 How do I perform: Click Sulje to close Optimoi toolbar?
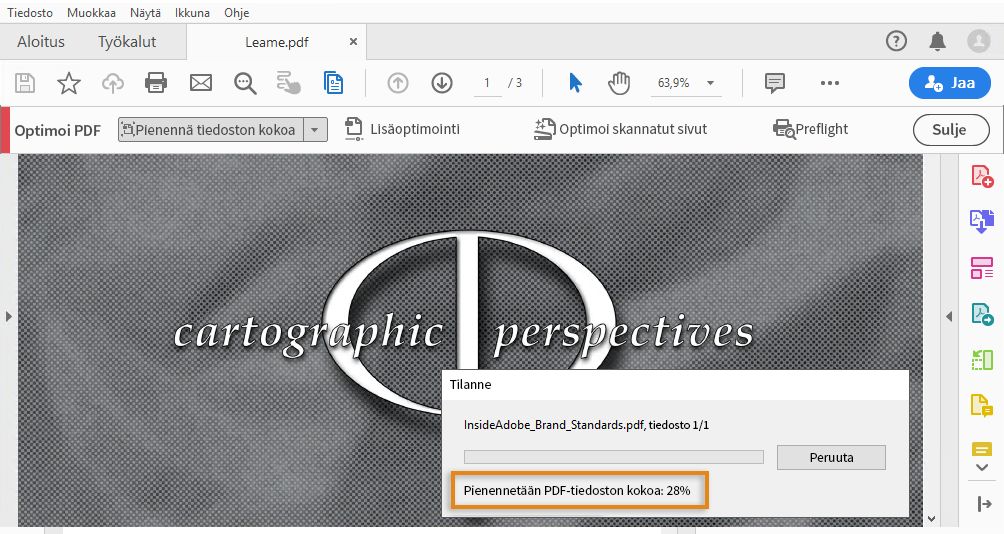click(x=951, y=130)
